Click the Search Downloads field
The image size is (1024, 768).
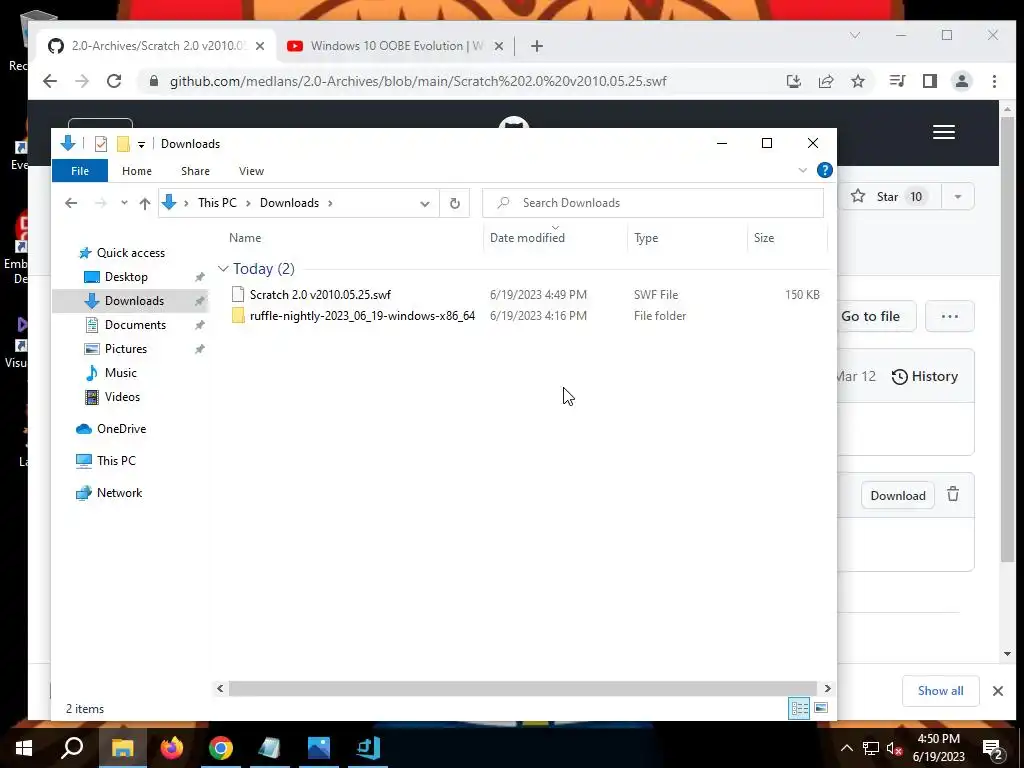click(653, 203)
